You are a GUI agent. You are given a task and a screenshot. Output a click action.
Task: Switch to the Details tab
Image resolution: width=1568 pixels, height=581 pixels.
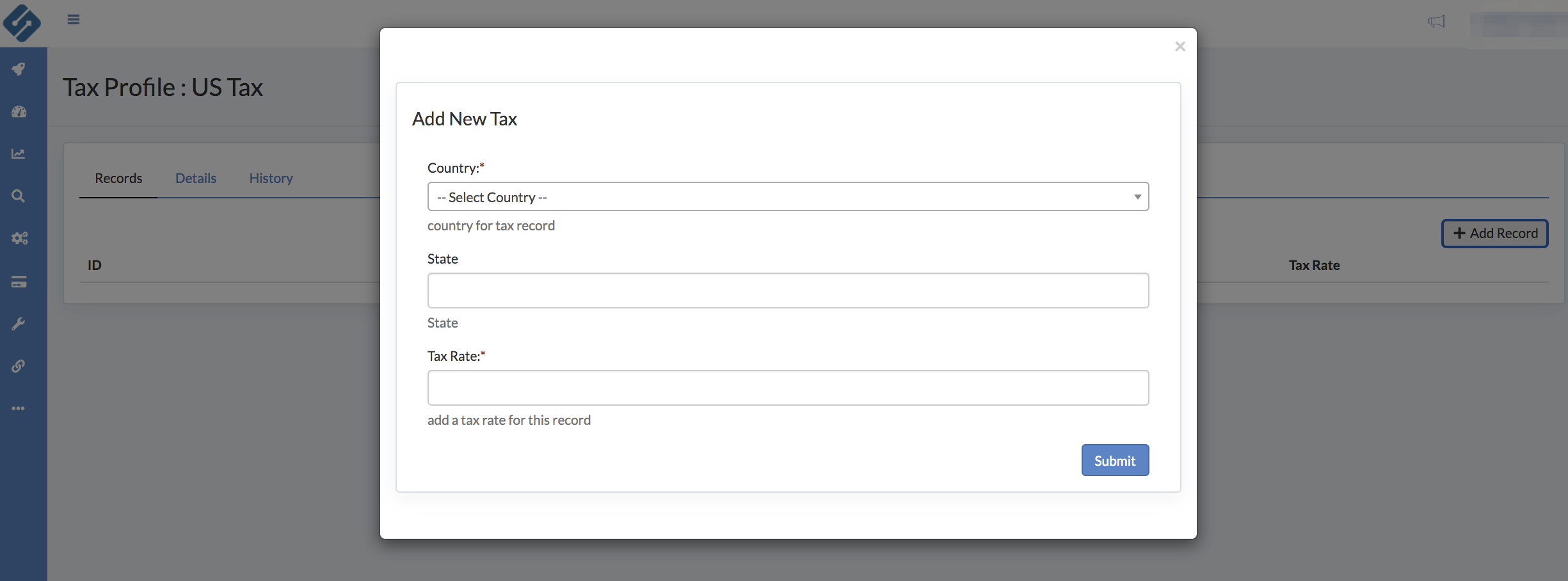click(196, 179)
